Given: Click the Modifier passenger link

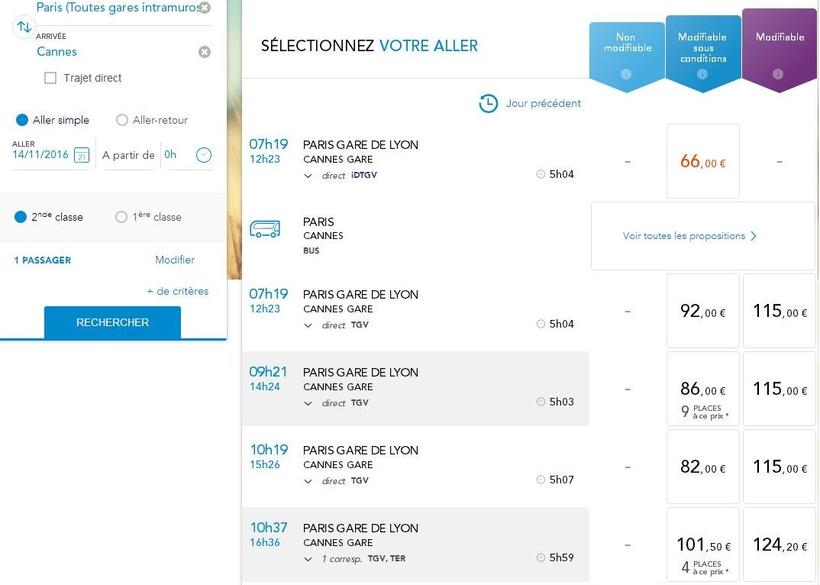Looking at the screenshot, I should click(175, 260).
